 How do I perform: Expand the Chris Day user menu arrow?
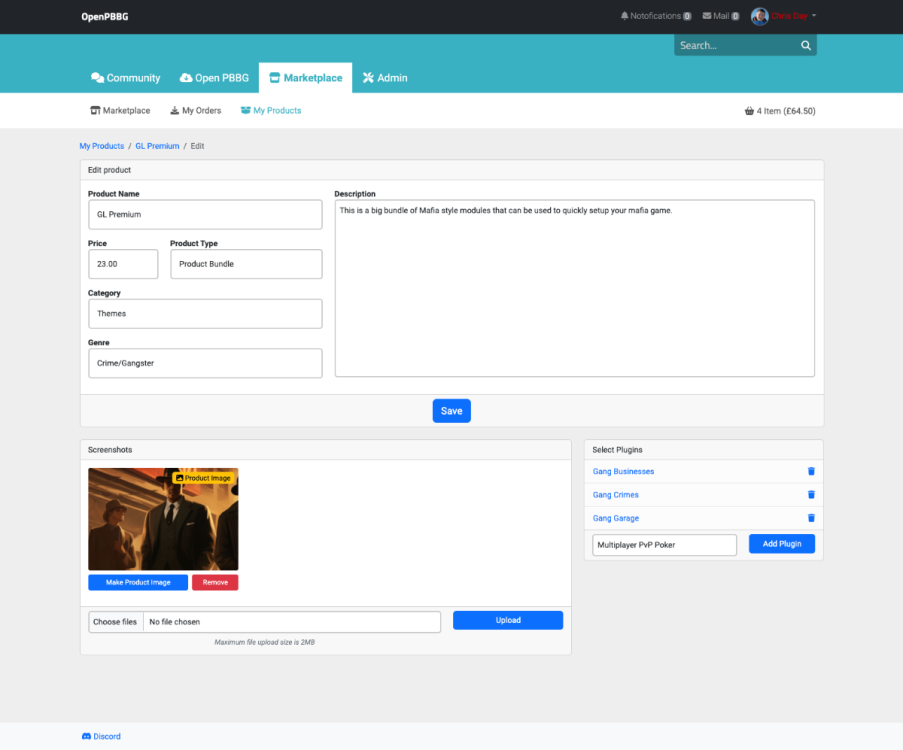pyautogui.click(x=814, y=16)
